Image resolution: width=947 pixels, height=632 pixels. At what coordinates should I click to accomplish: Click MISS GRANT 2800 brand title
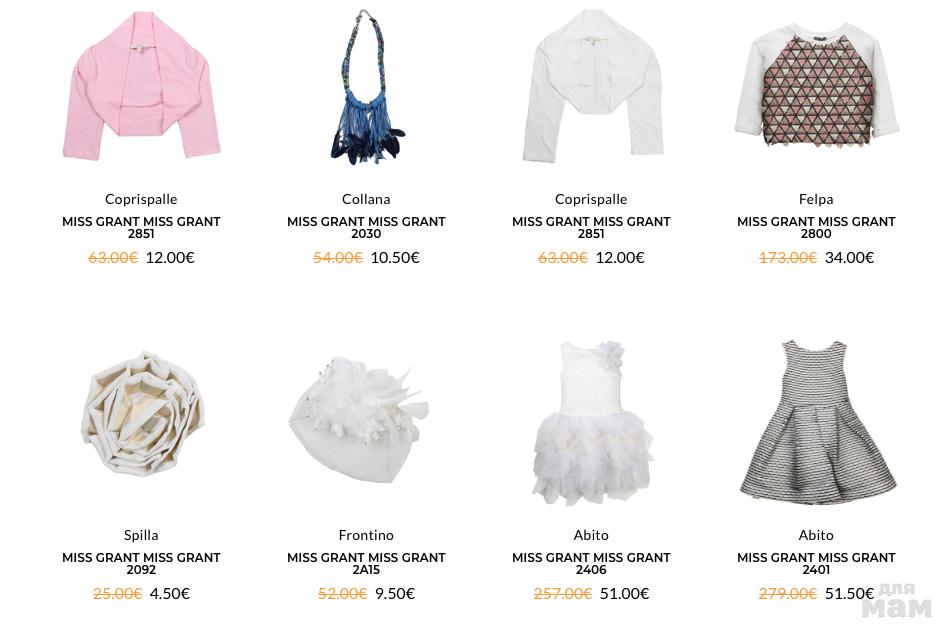coord(816,227)
